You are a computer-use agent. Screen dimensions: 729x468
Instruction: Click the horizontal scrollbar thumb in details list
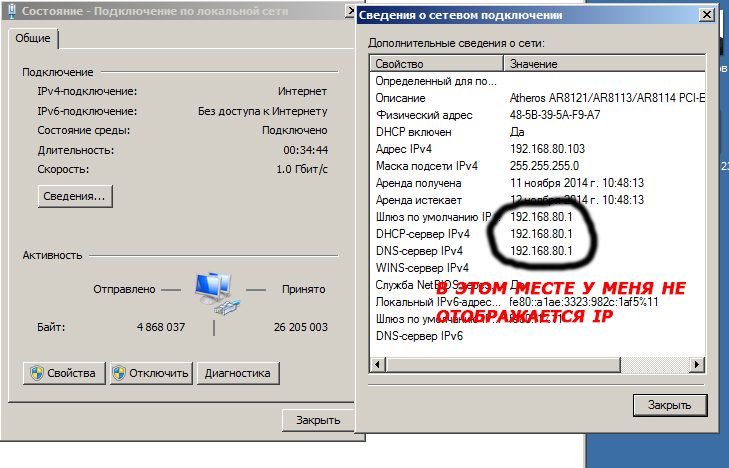pyautogui.click(x=503, y=364)
